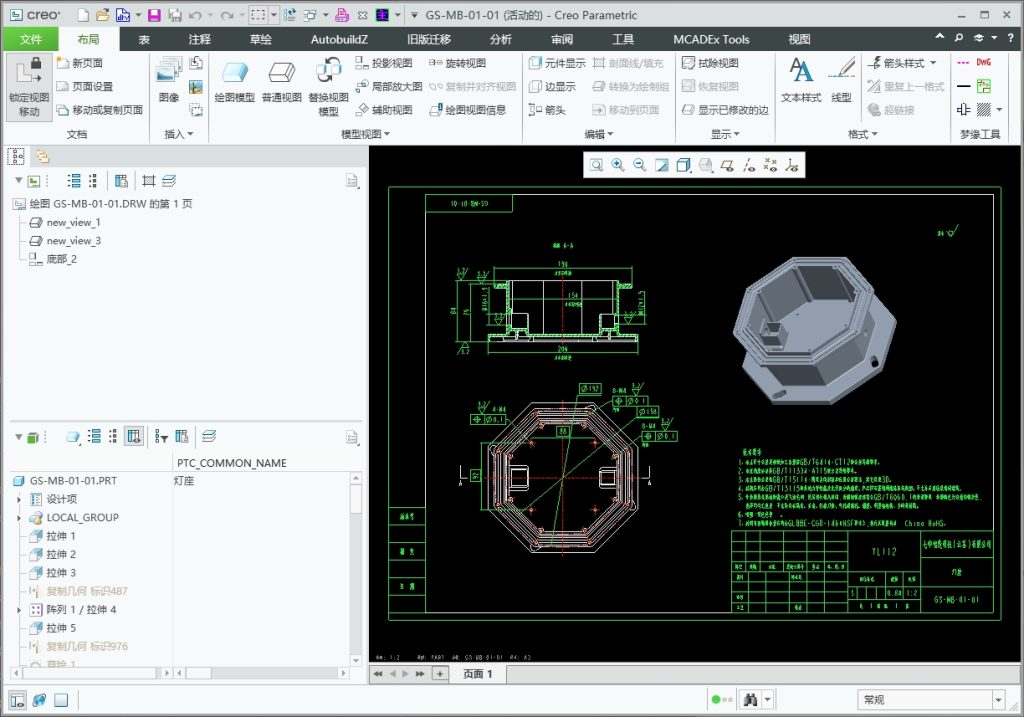
Task: Select new_view_1 in the drawing tree
Action: (x=73, y=222)
